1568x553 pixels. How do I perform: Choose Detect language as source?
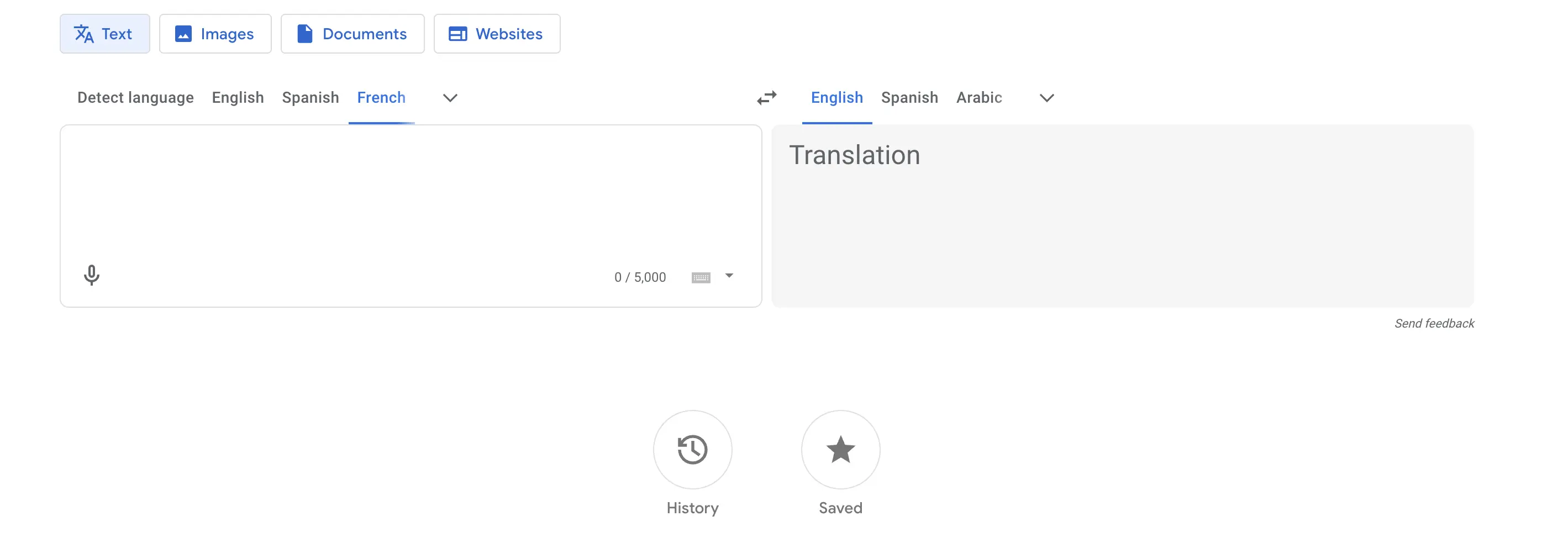135,97
